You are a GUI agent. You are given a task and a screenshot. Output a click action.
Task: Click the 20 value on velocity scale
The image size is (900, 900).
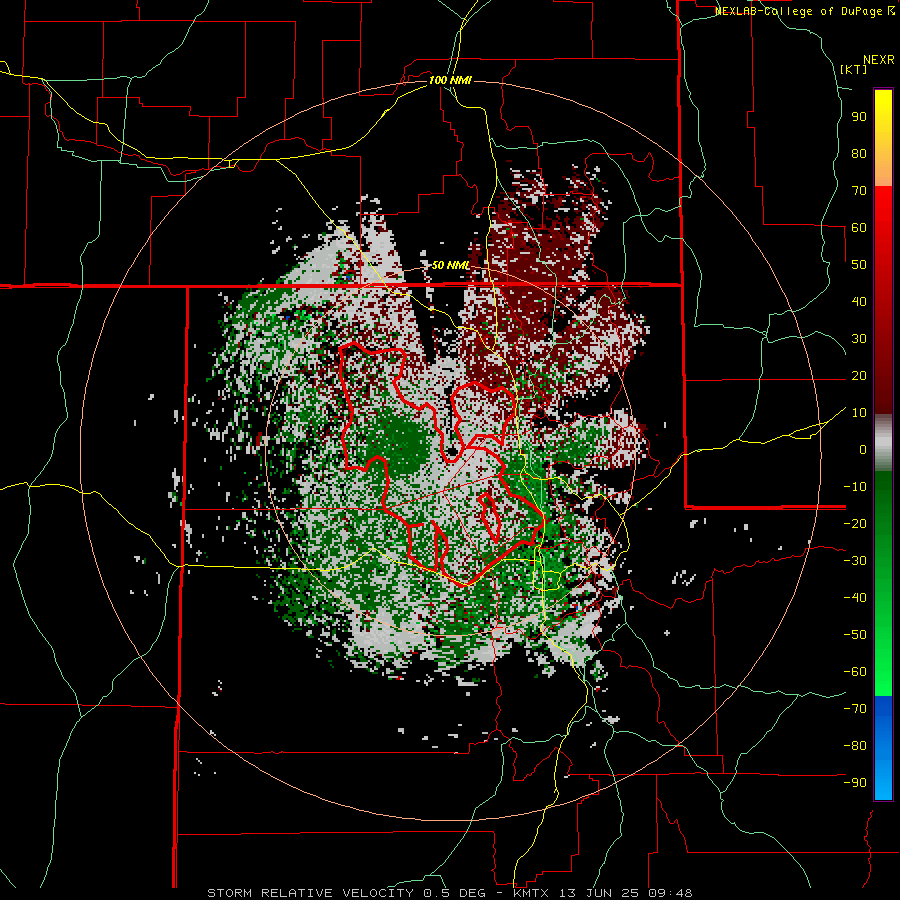click(859, 375)
